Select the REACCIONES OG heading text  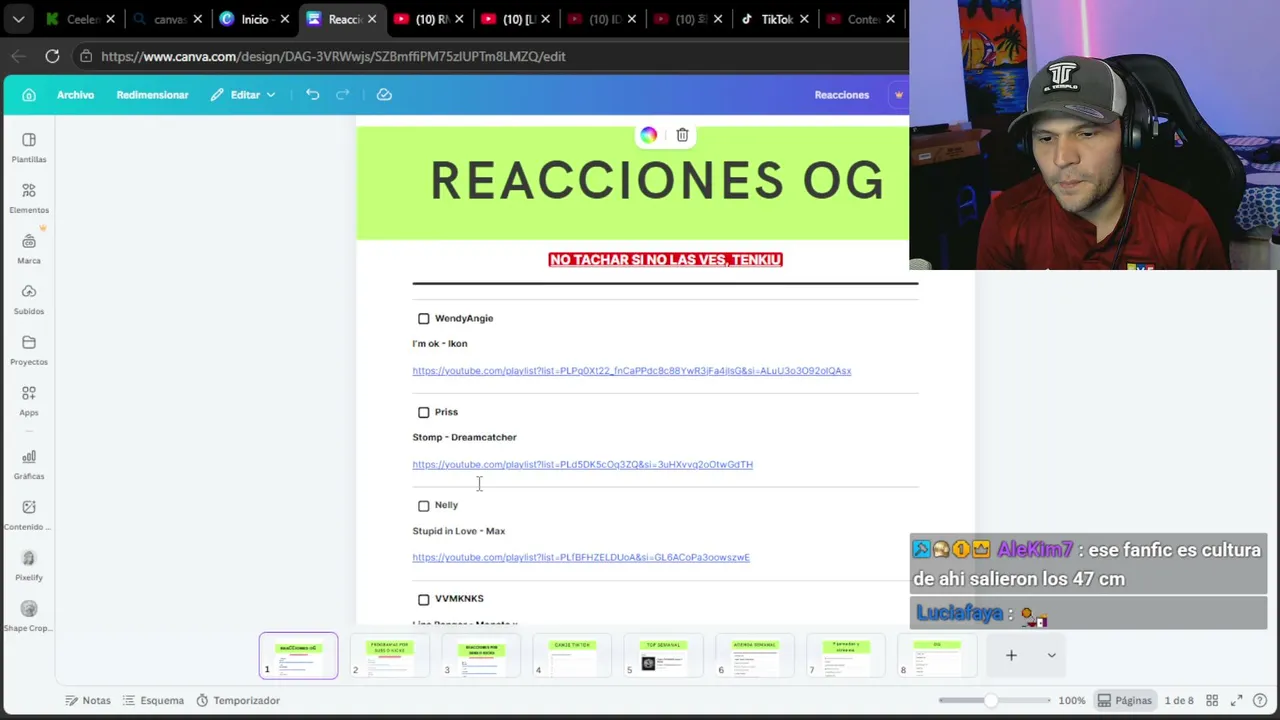[657, 181]
